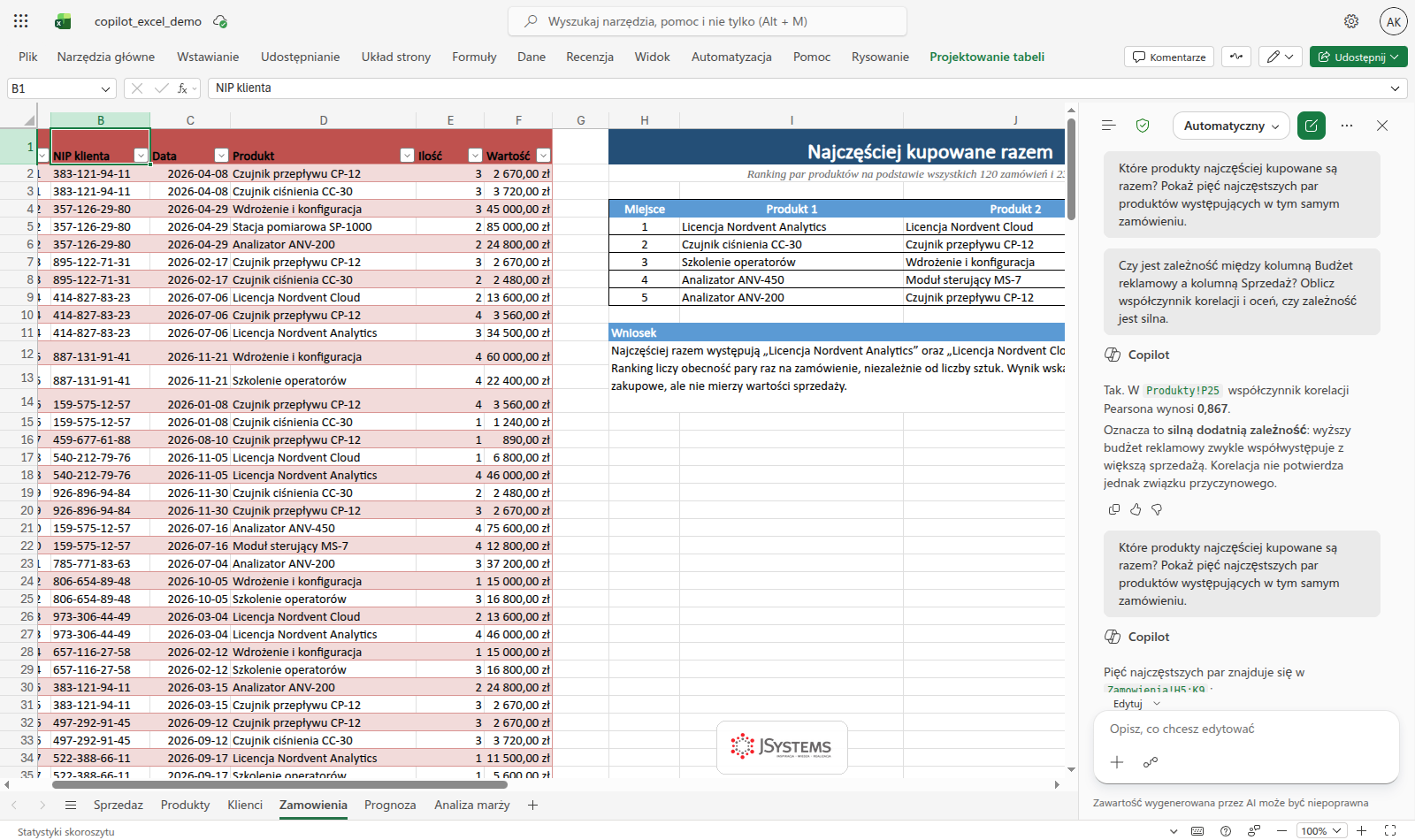The width and height of the screenshot is (1415, 840).
Task: Open the AK account profile
Action: click(1394, 21)
